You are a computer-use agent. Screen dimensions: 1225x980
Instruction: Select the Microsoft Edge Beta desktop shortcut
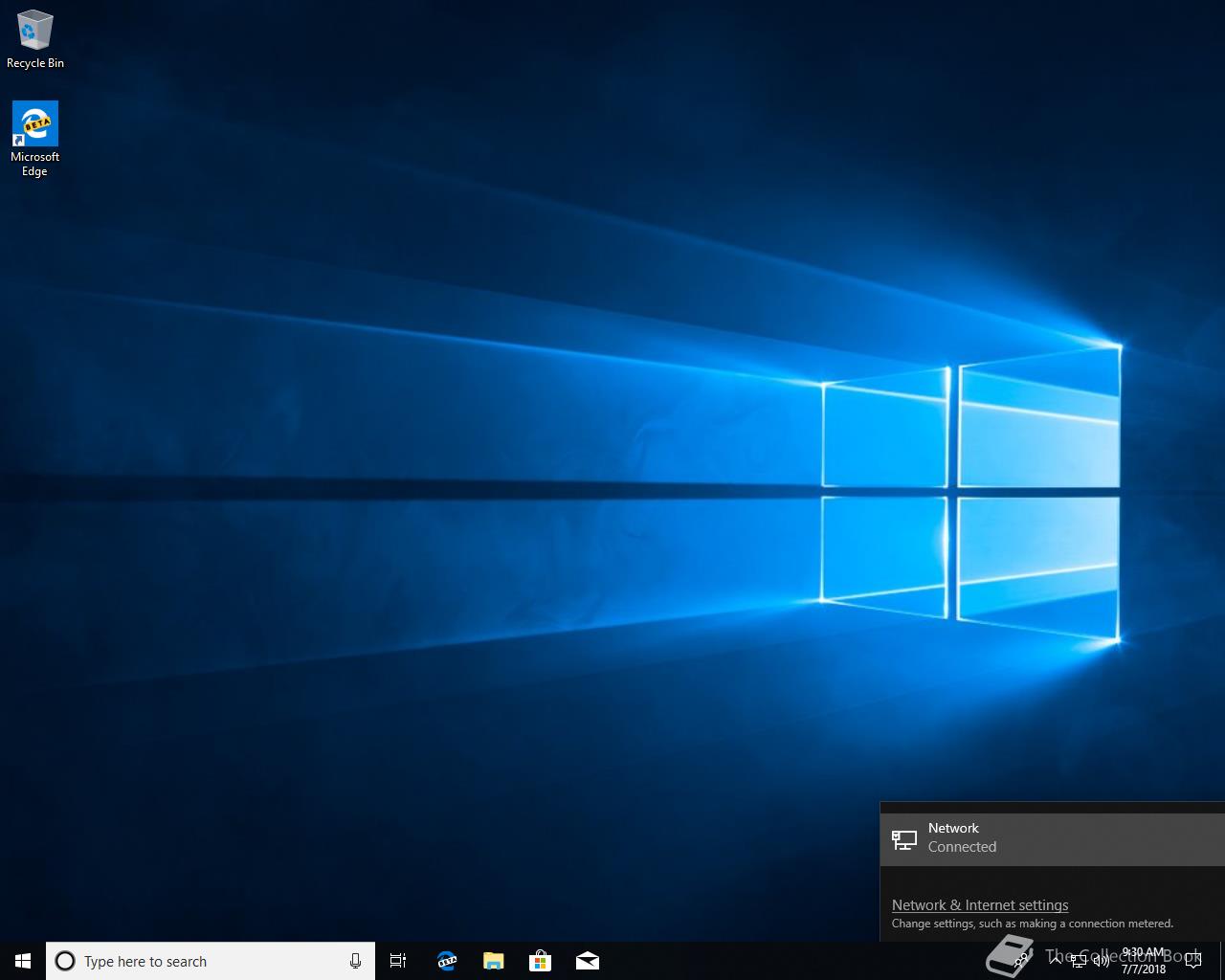[35, 140]
